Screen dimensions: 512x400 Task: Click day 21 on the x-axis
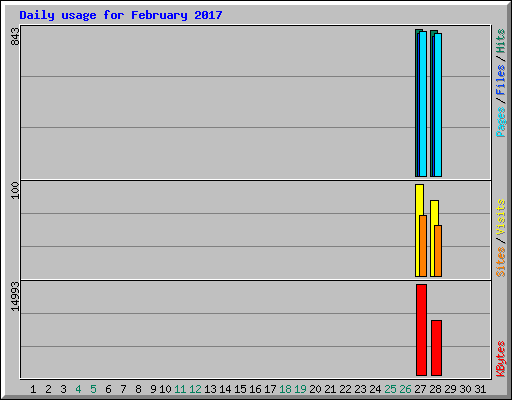[x=330, y=389]
